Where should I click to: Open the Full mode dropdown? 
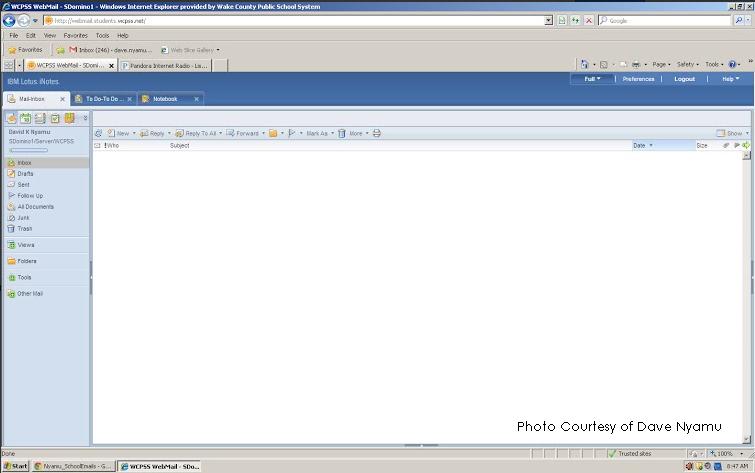[592, 79]
